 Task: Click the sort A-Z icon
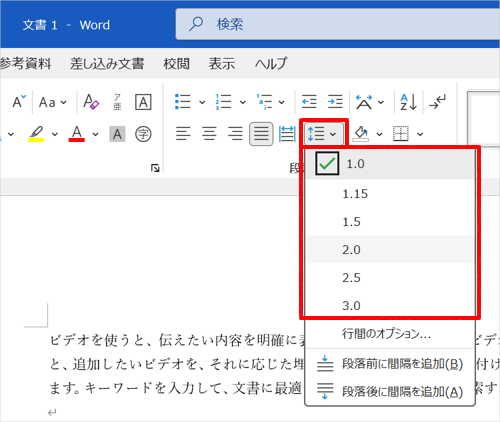(408, 102)
